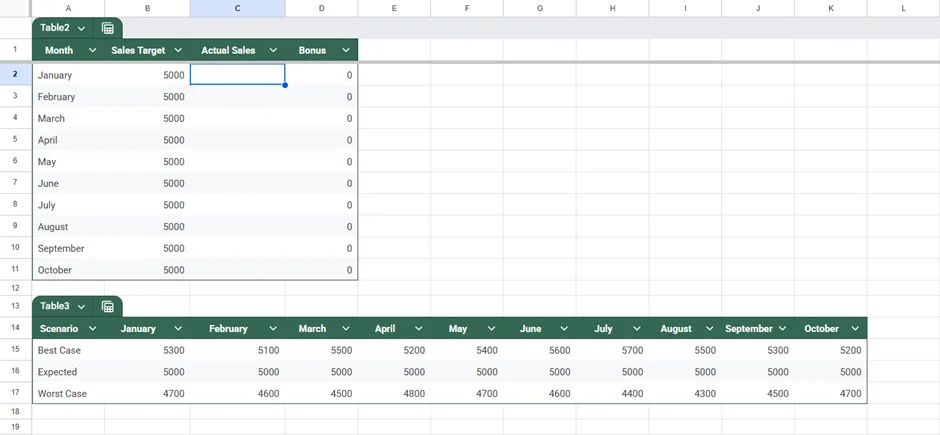Click the Worst Case scenario cell
This screenshot has height=435, width=940.
tap(68, 393)
